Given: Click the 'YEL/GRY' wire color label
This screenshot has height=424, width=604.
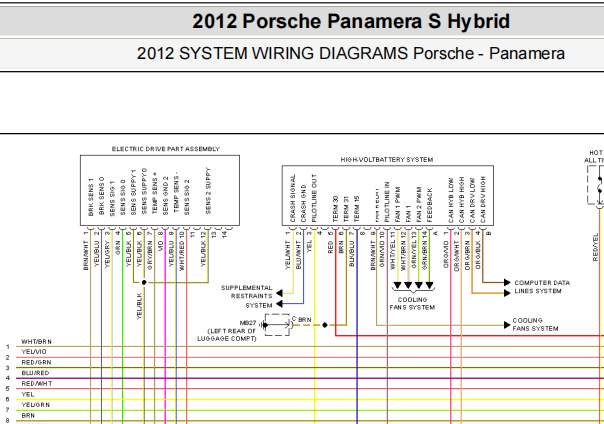Looking at the screenshot, I should click(x=107, y=254).
